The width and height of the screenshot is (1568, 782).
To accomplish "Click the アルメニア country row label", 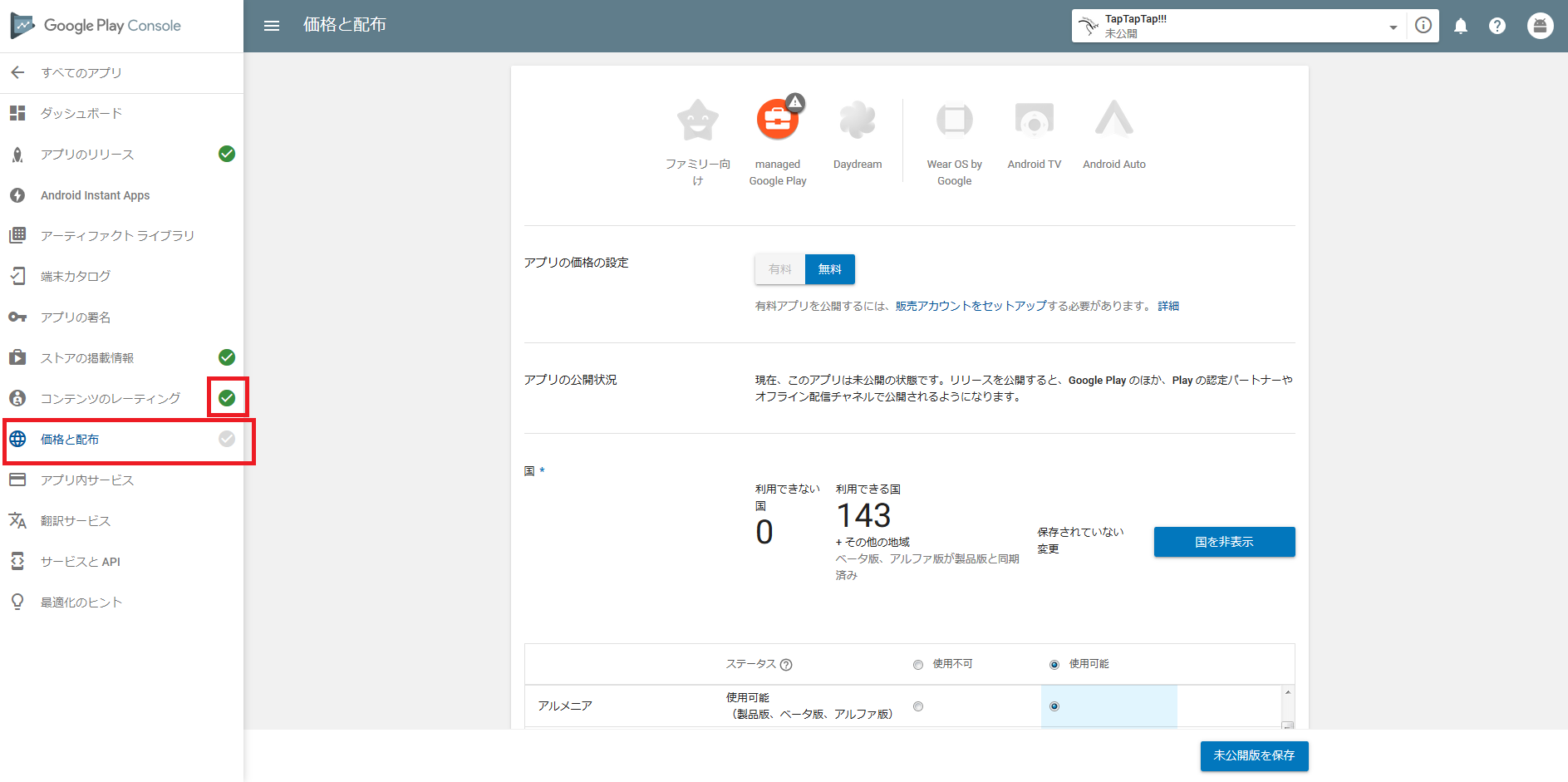I will click(565, 706).
